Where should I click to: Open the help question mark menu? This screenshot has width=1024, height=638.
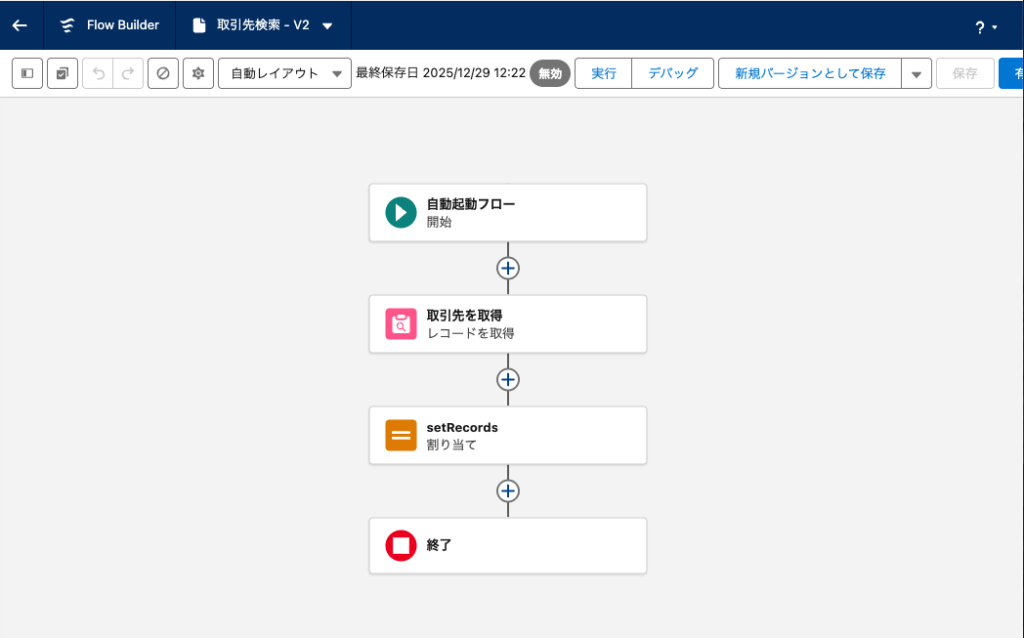pos(985,27)
